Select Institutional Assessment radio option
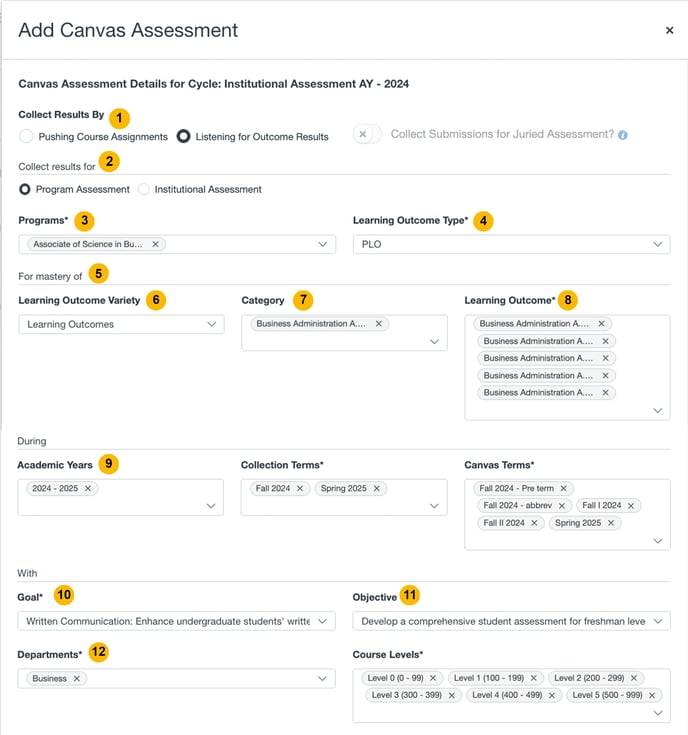688x735 pixels. point(144,189)
